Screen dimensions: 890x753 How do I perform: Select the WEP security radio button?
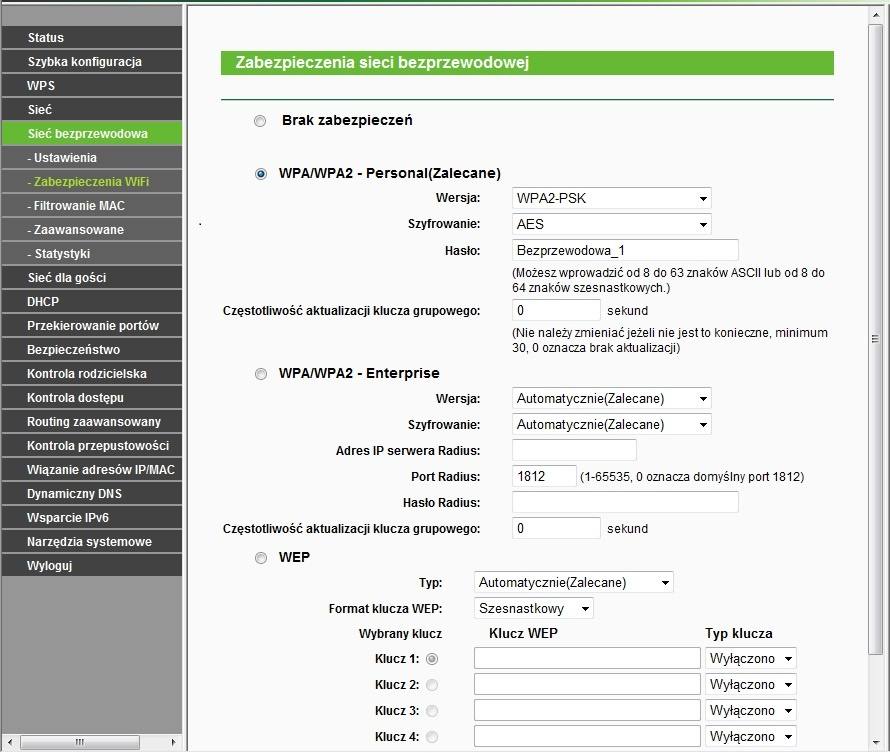[260, 557]
